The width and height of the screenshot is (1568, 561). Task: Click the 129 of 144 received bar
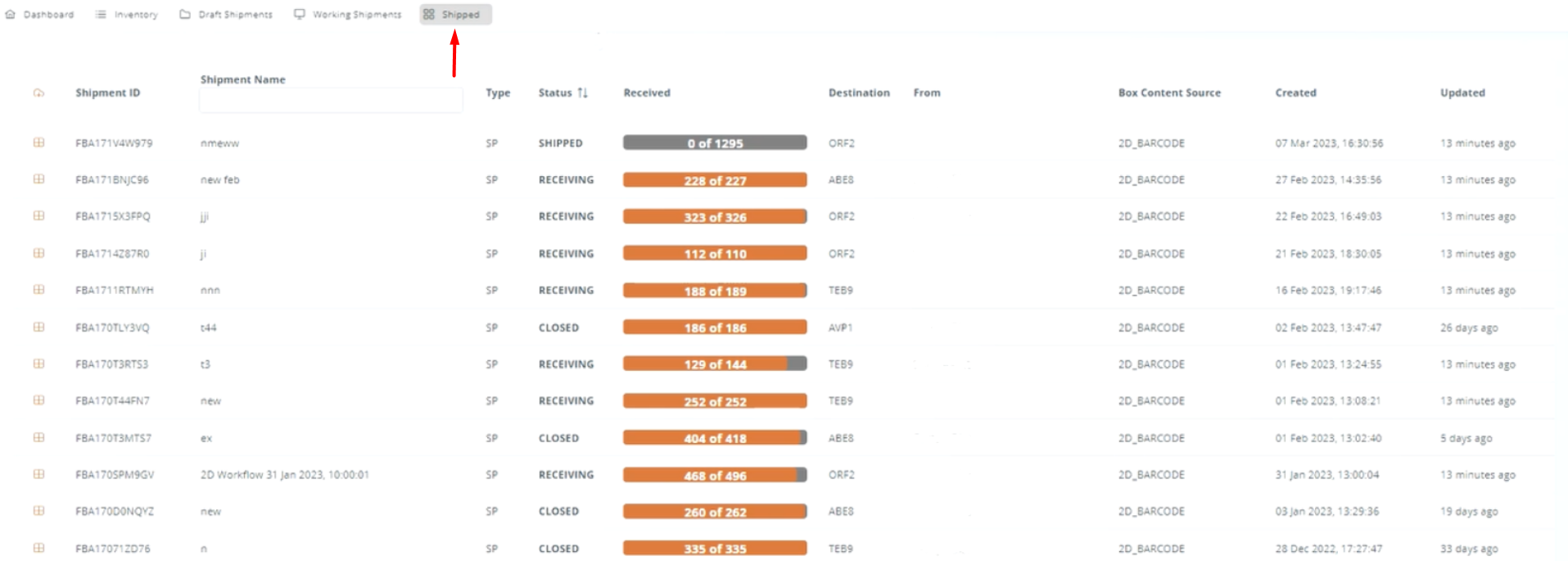pos(714,364)
